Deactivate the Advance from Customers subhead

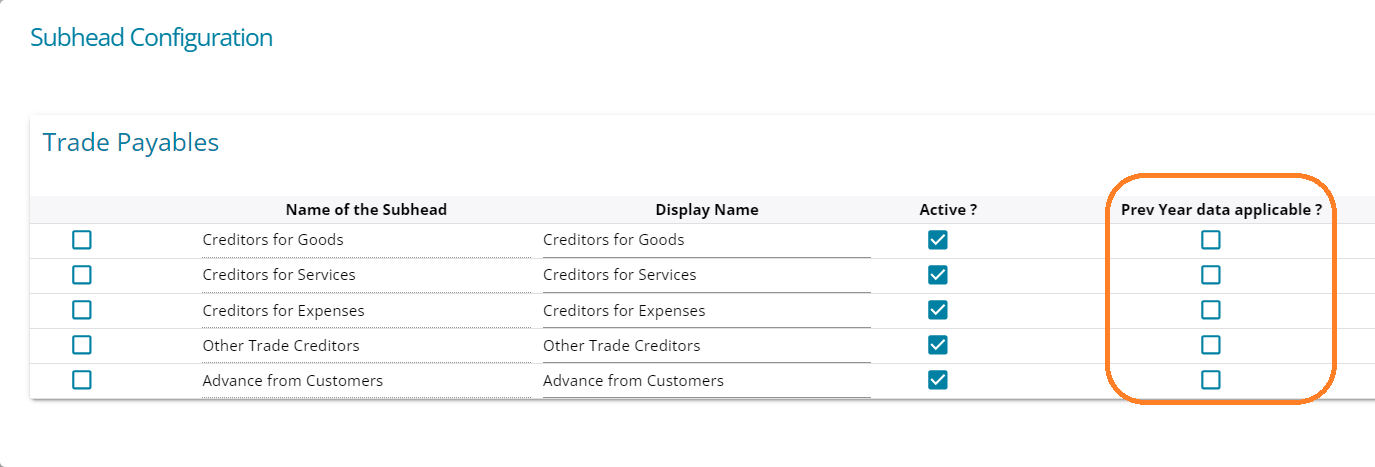point(938,380)
